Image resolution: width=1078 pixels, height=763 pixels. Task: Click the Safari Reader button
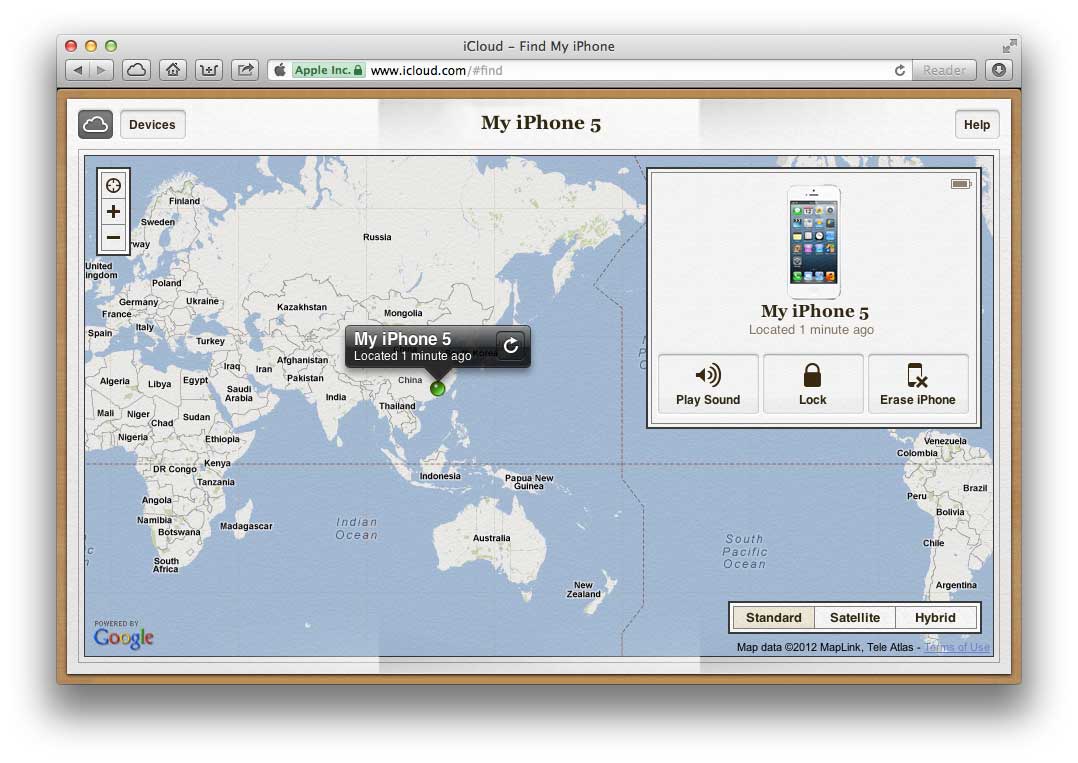click(944, 70)
